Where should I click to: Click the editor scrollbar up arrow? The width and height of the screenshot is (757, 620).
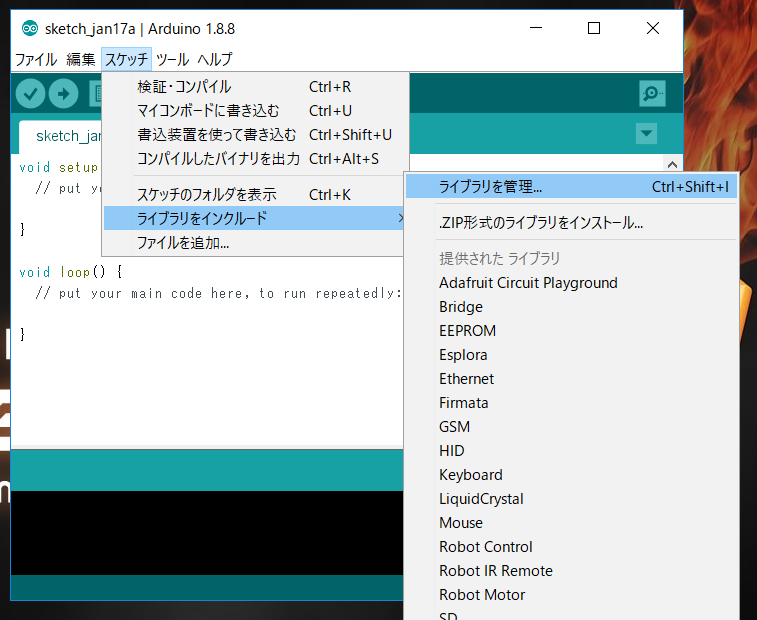point(672,164)
